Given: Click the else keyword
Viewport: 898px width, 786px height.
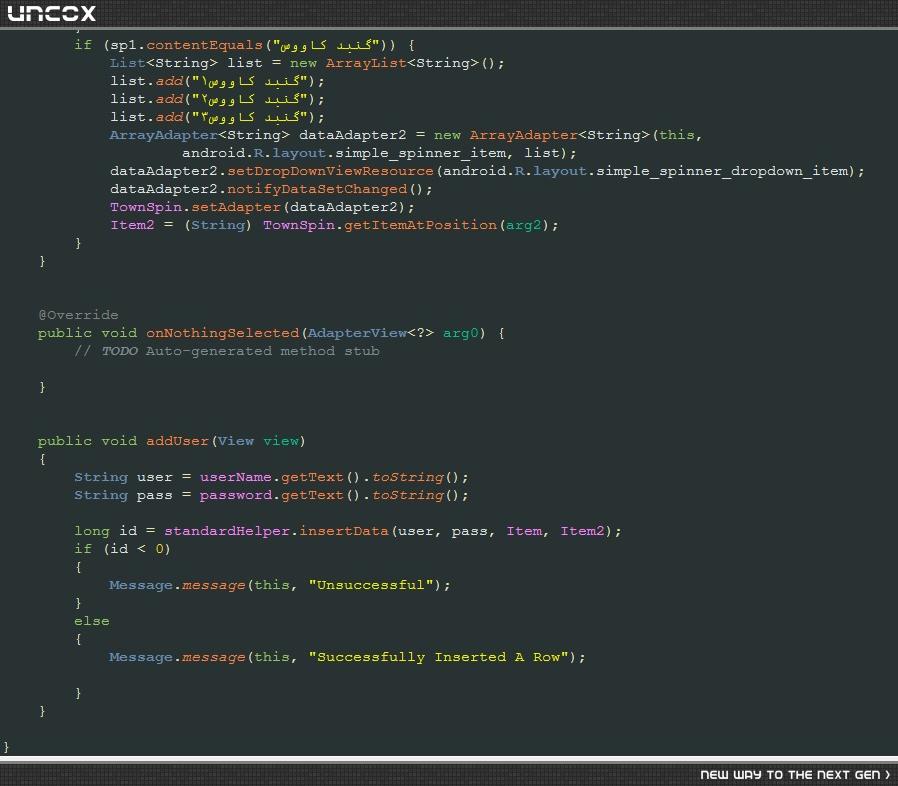Looking at the screenshot, I should [92, 621].
